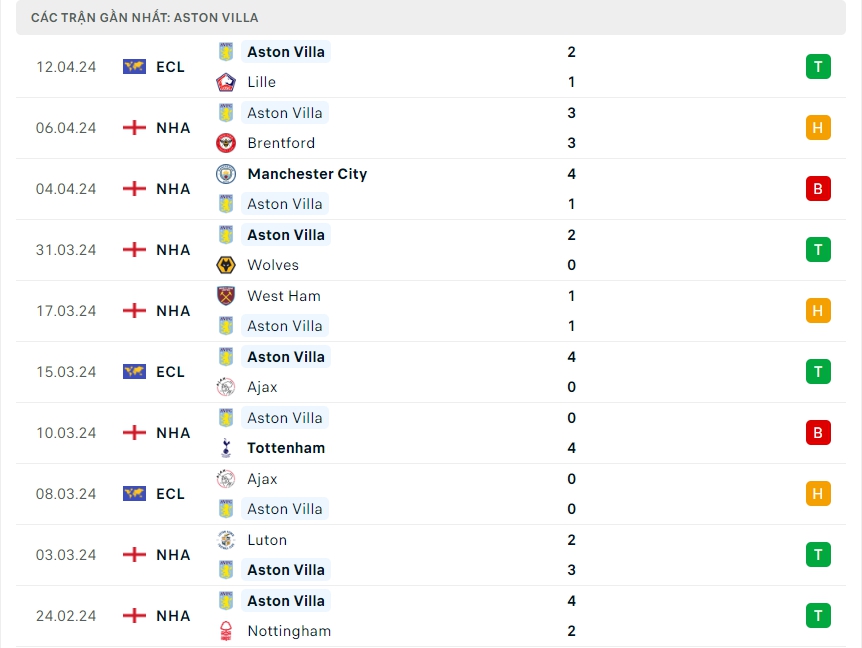This screenshot has height=648, width=862.
Task: Click England flag on 06.04.24 match
Action: tap(134, 127)
